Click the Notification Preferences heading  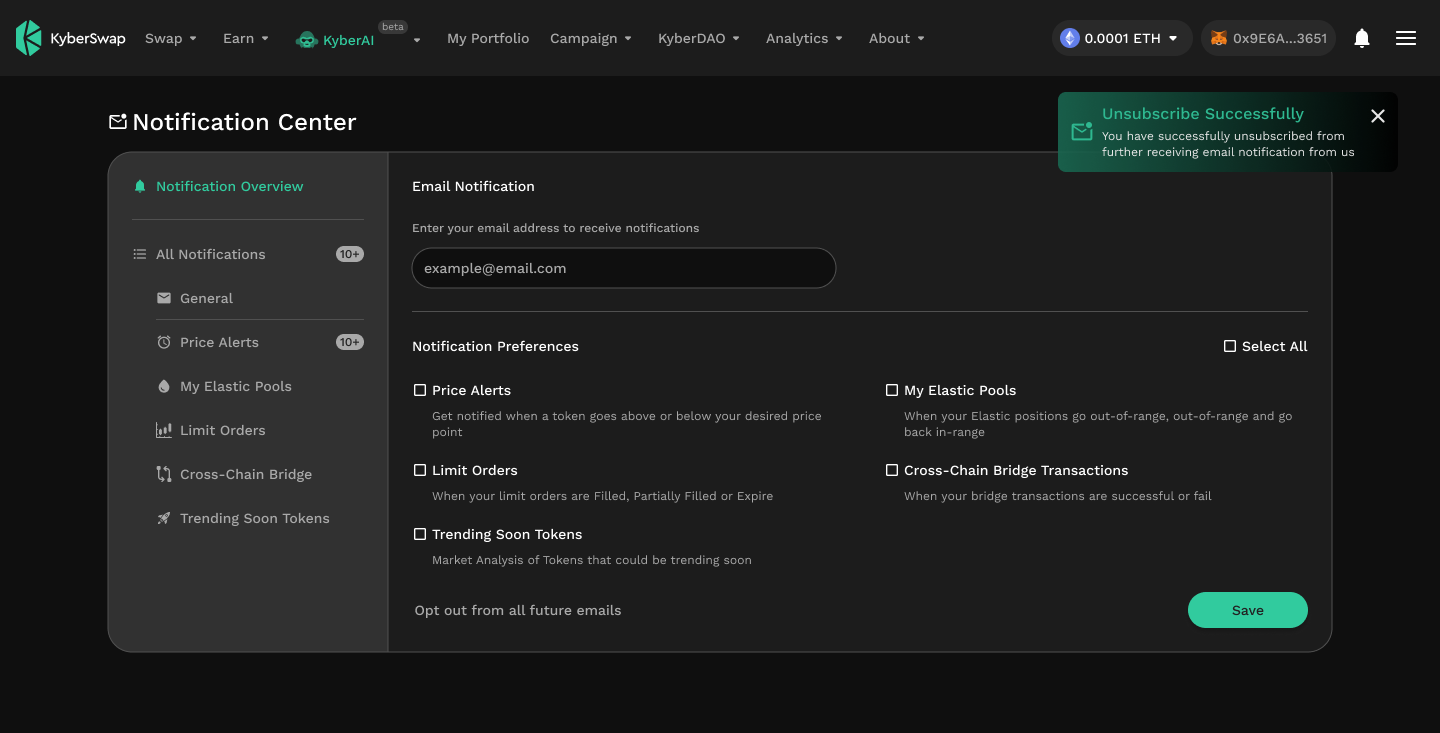[495, 346]
